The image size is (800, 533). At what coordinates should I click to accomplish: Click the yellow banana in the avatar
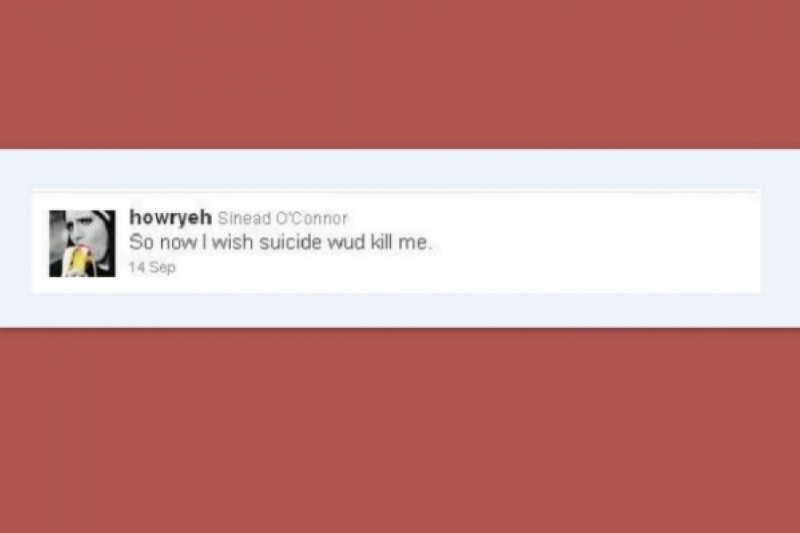pyautogui.click(x=80, y=260)
